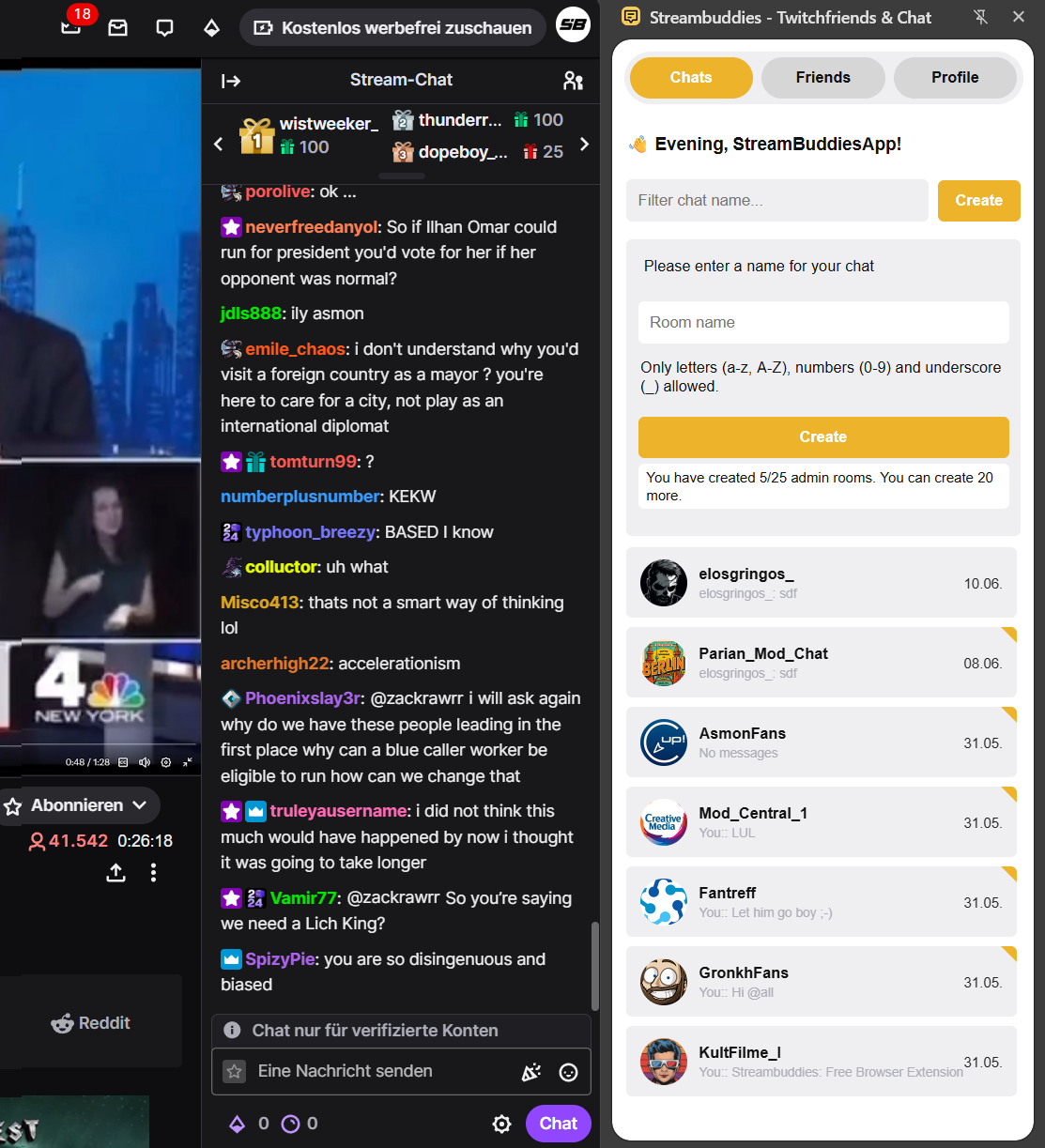Click the wide Create room button
Viewport: 1045px width, 1148px height.
click(x=823, y=437)
